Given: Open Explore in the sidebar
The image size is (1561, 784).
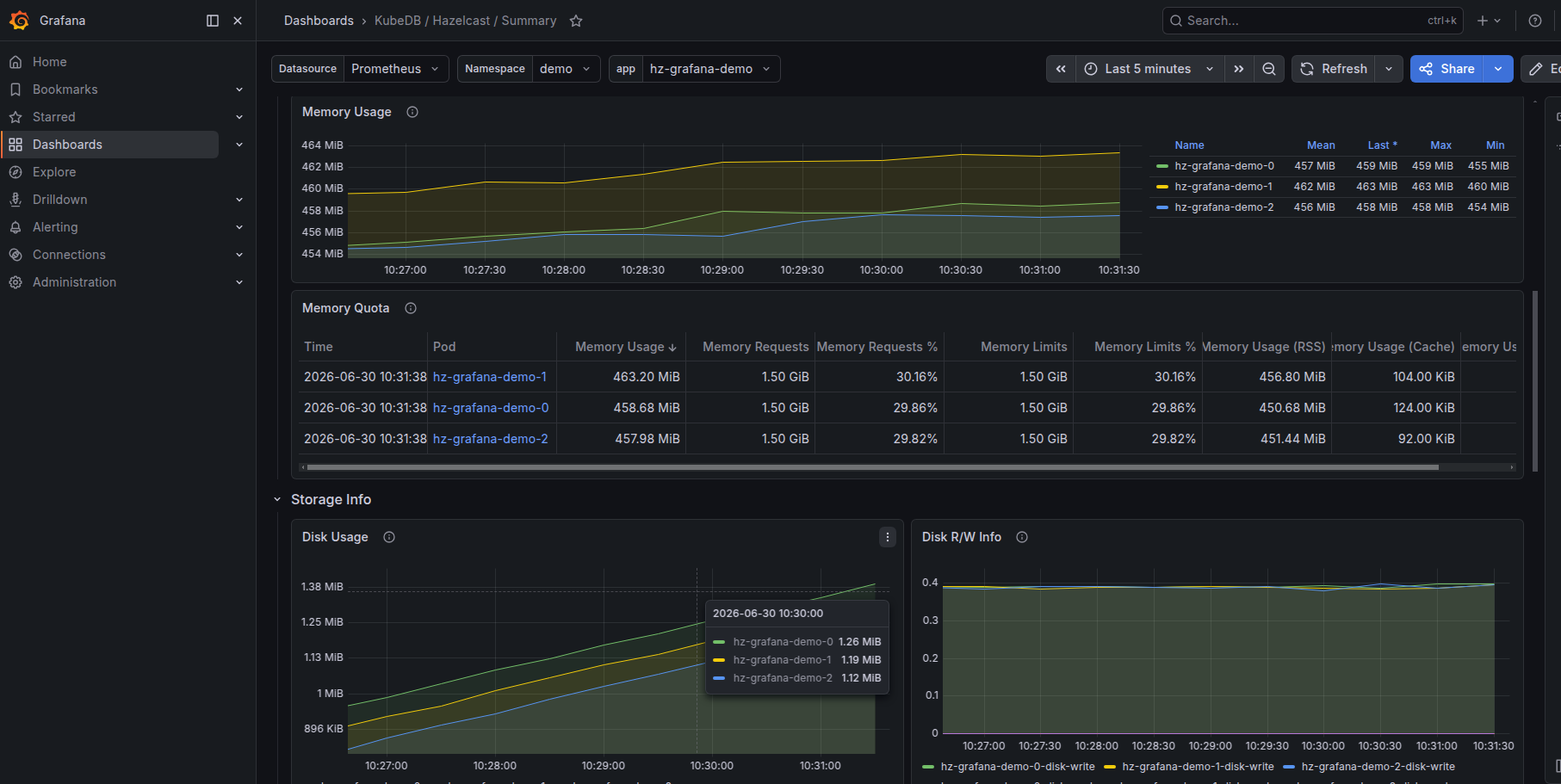Looking at the screenshot, I should click(54, 172).
